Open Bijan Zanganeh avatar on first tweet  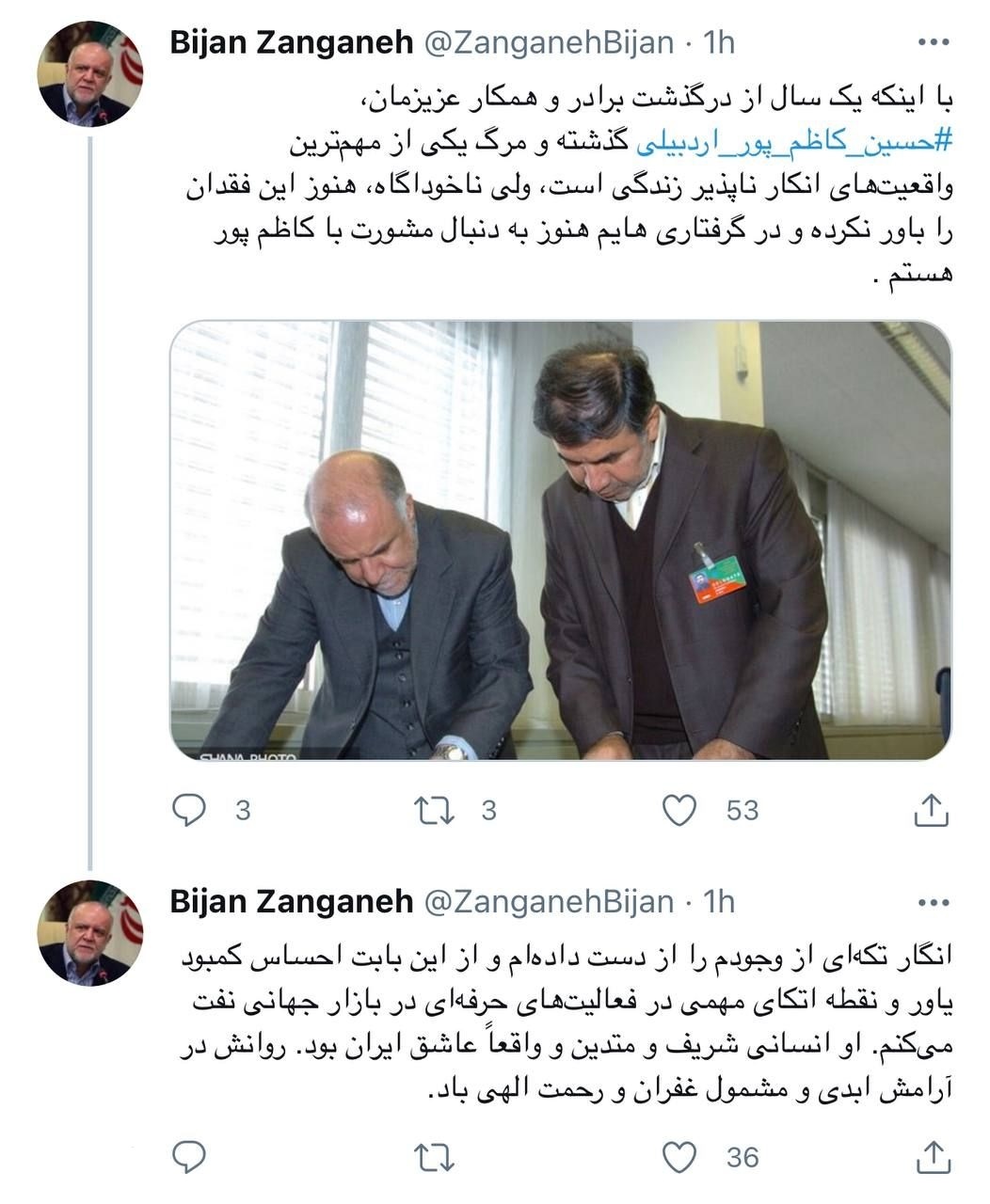tap(90, 74)
